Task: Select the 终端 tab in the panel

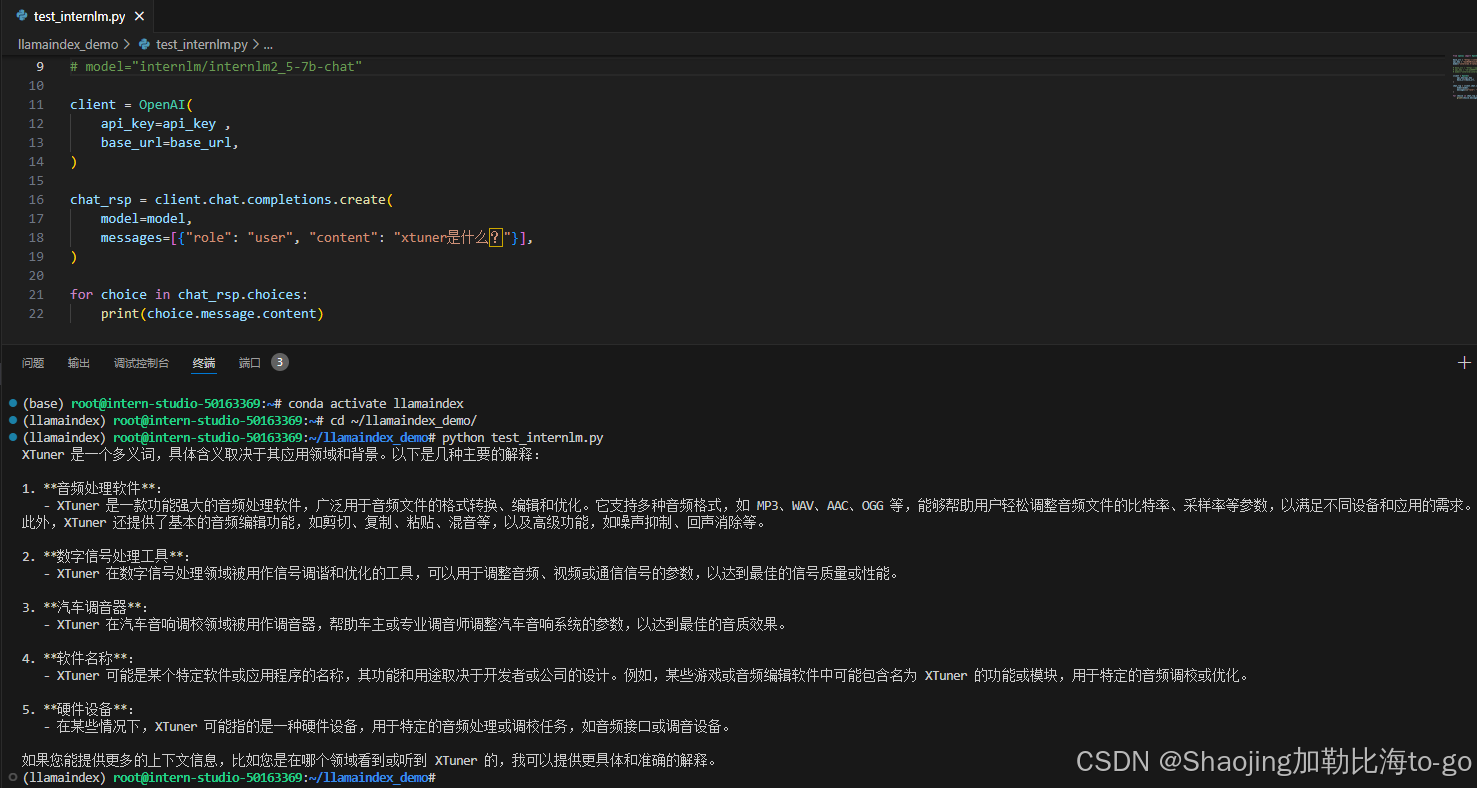Action: tap(203, 362)
